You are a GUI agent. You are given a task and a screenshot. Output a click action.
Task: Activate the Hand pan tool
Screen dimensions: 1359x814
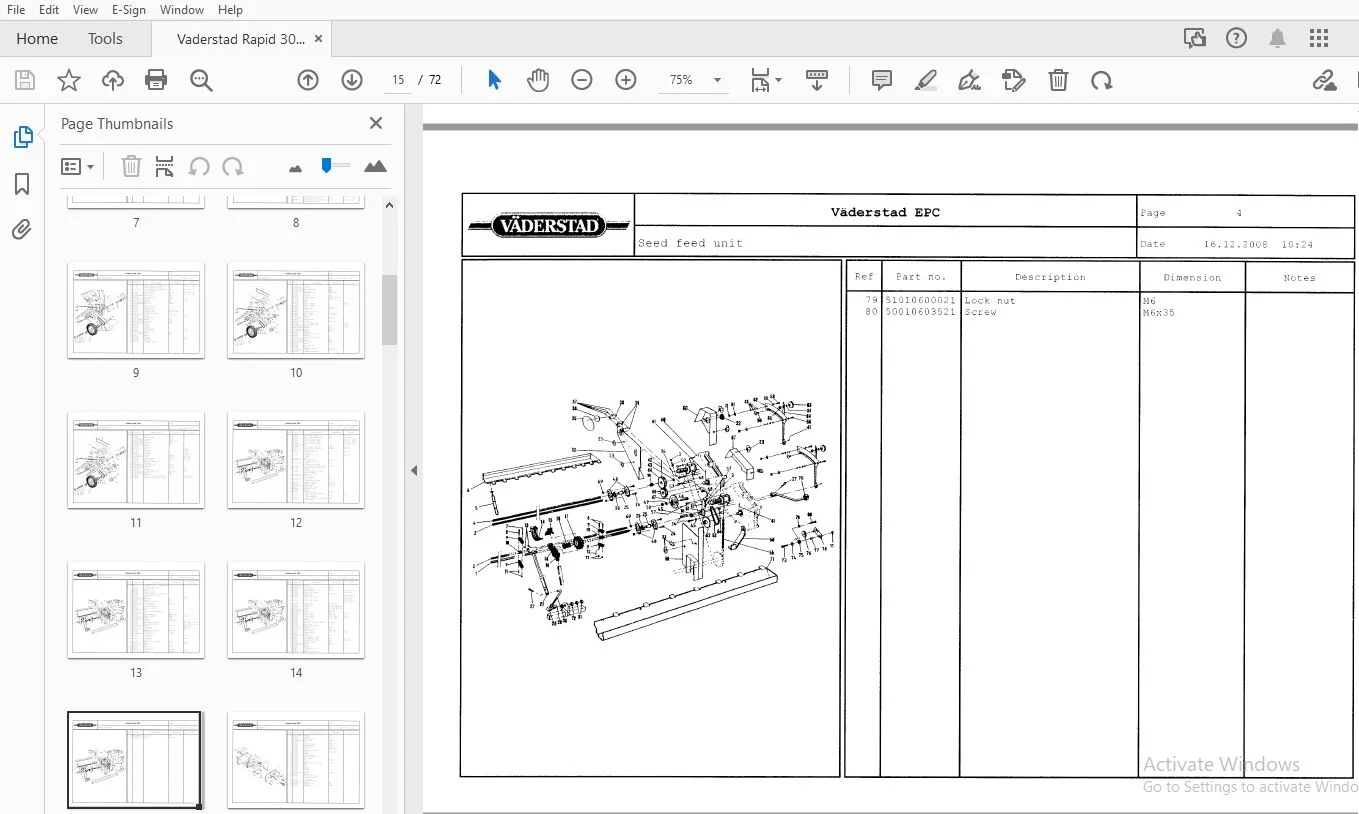pos(538,80)
